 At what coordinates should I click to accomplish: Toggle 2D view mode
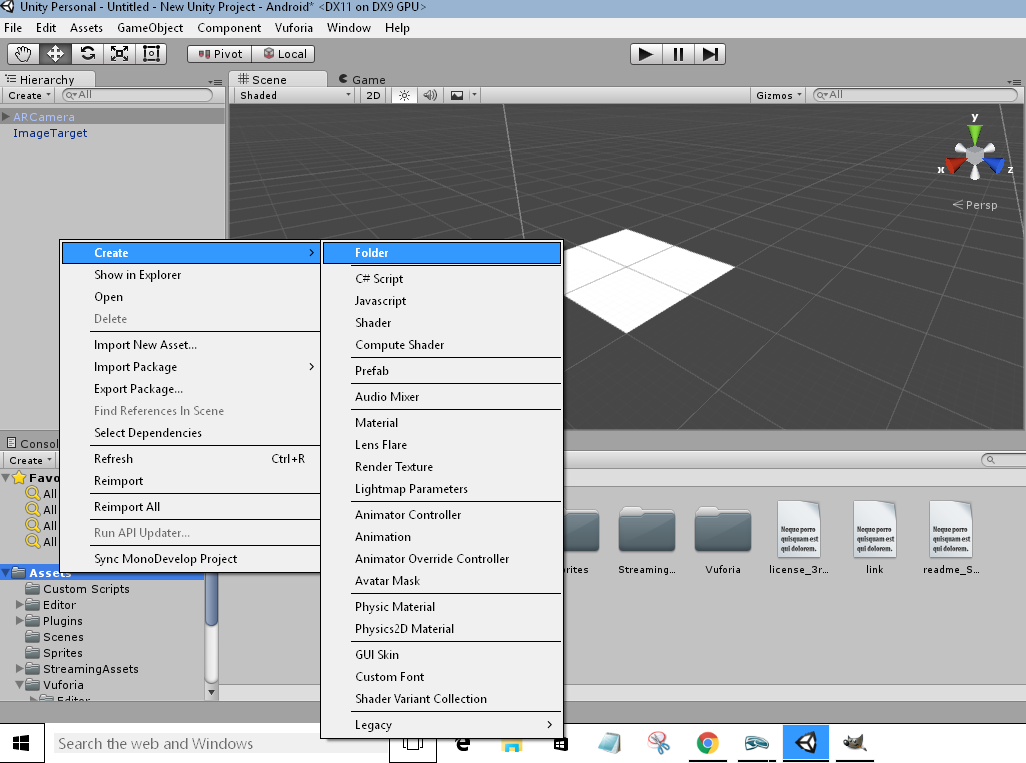[374, 94]
